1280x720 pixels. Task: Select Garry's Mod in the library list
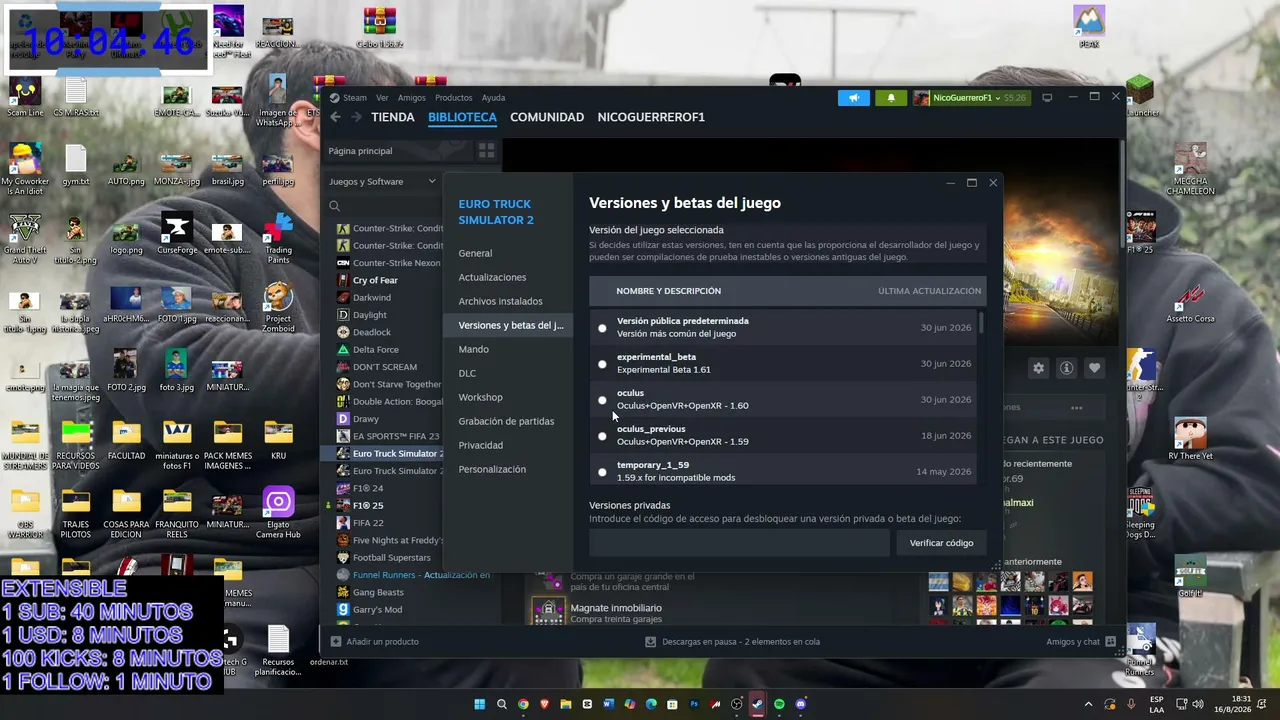pos(377,610)
